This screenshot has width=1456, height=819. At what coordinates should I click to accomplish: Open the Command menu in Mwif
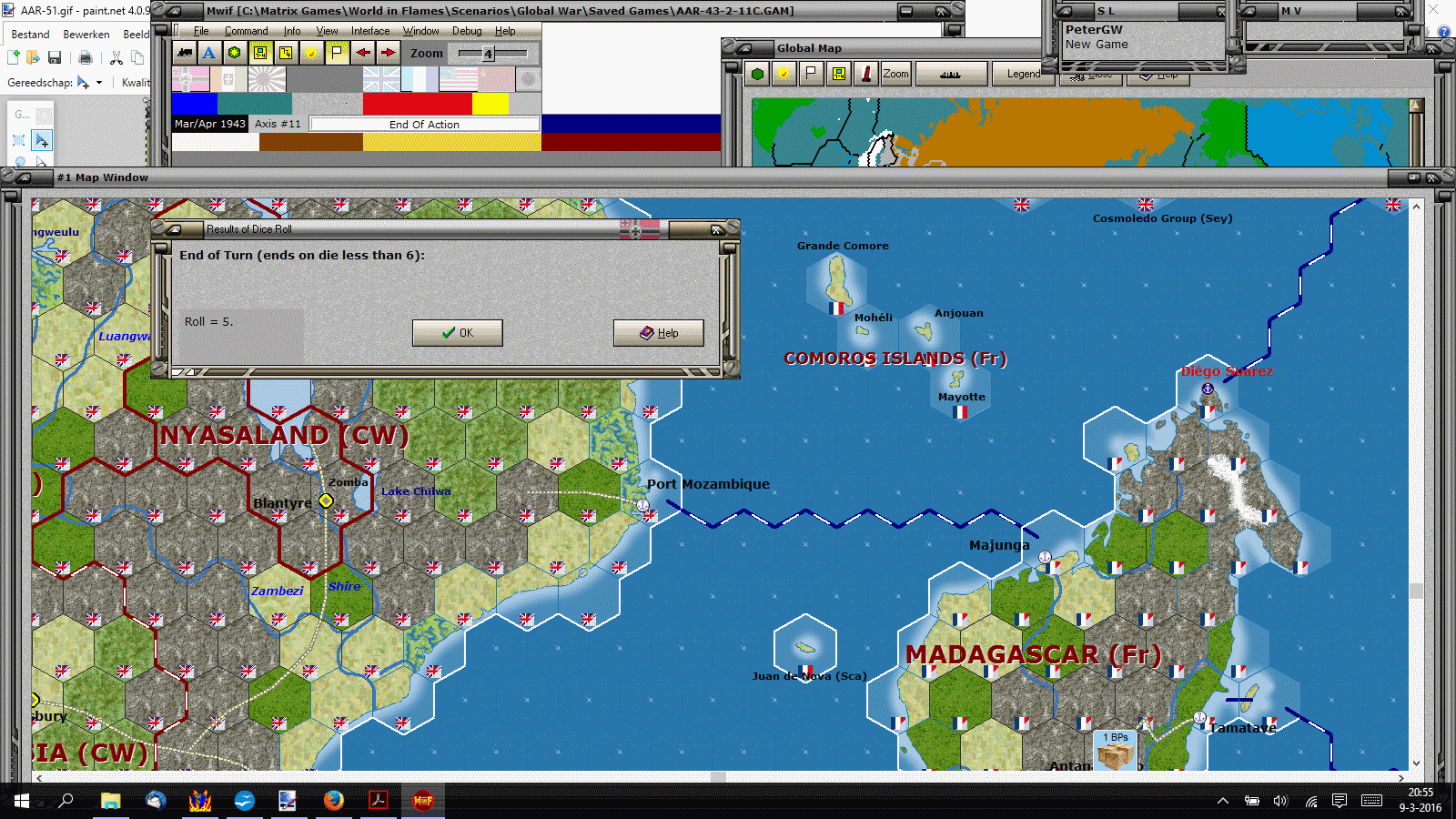pos(247,31)
